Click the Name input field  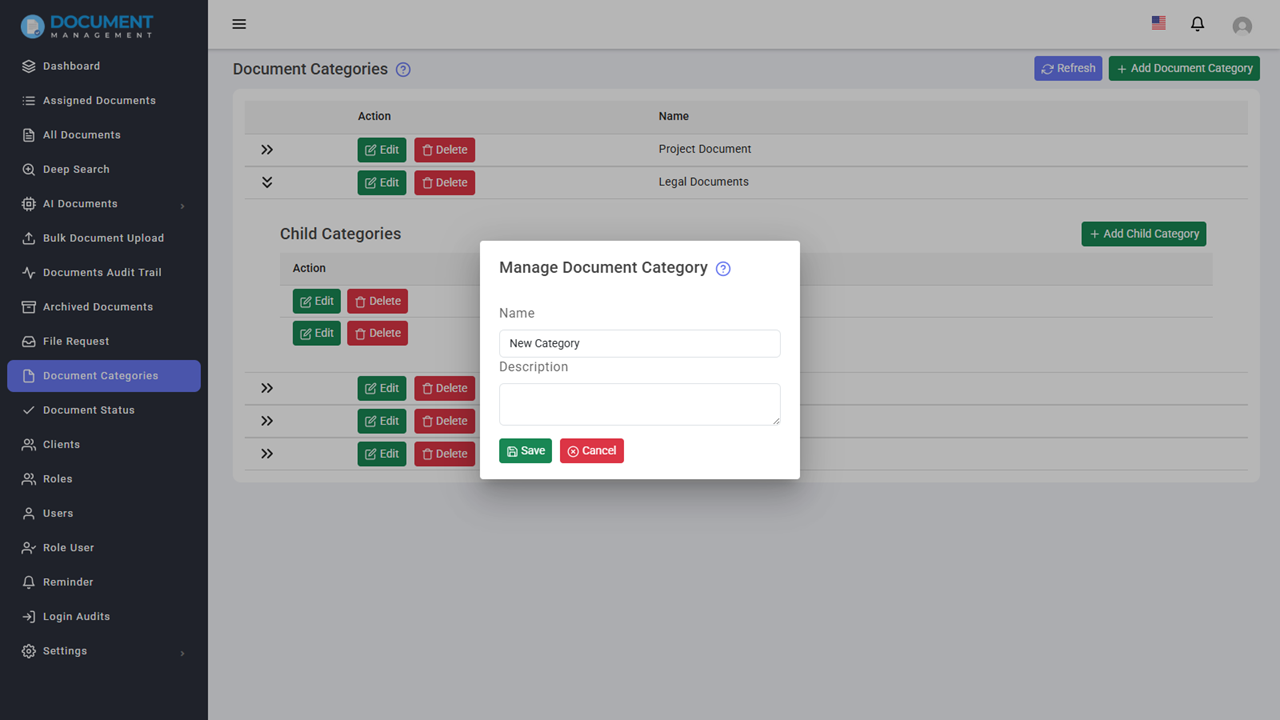point(639,343)
